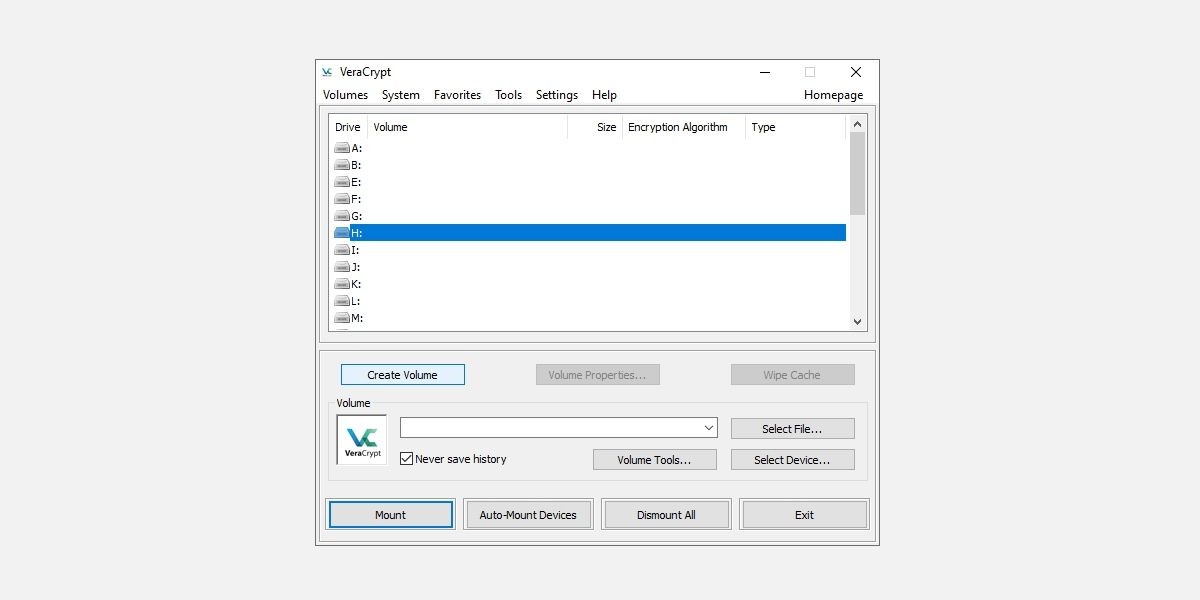
Task: Click the Create Volume button
Action: point(402,375)
